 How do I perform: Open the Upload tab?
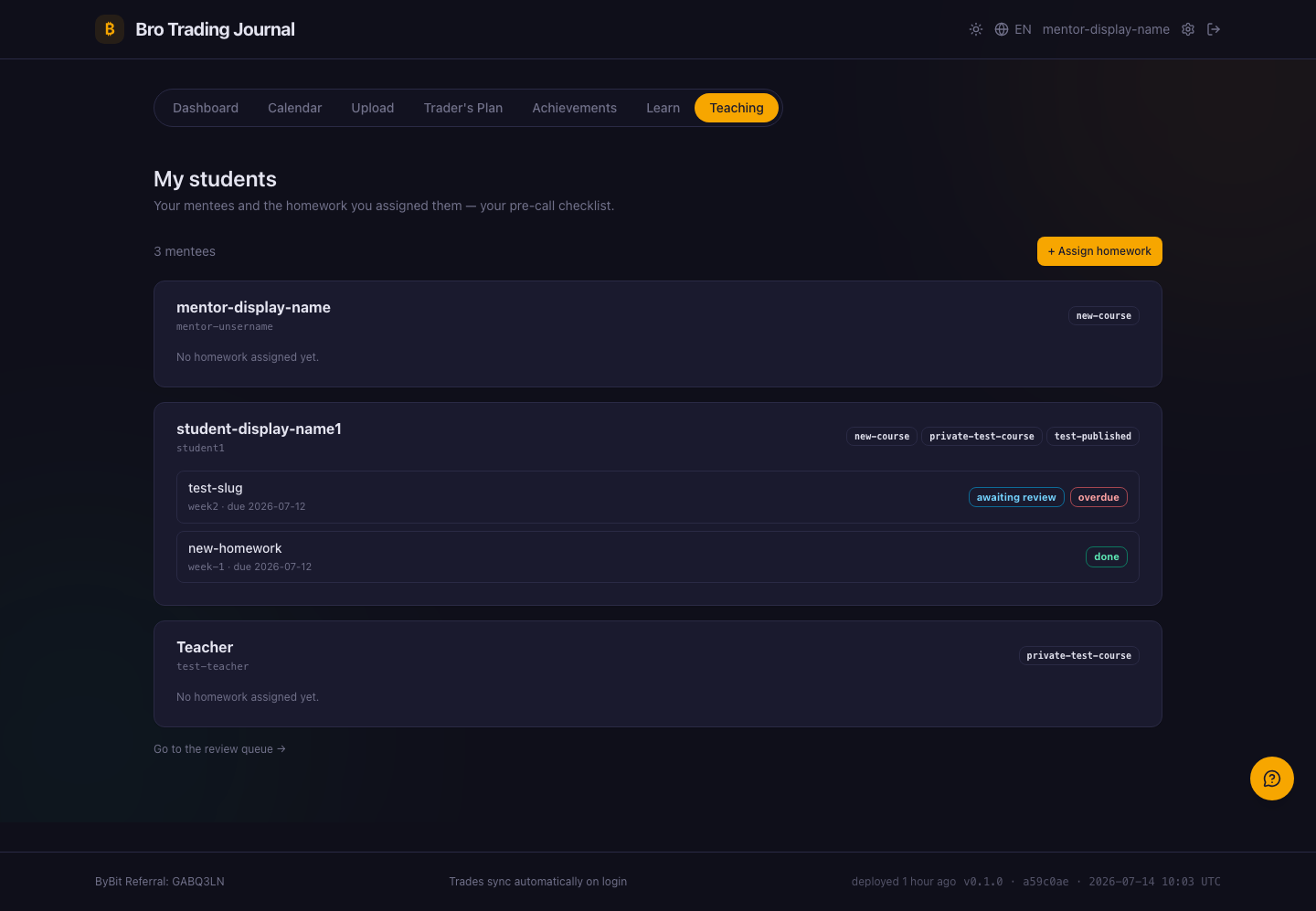pyautogui.click(x=373, y=108)
